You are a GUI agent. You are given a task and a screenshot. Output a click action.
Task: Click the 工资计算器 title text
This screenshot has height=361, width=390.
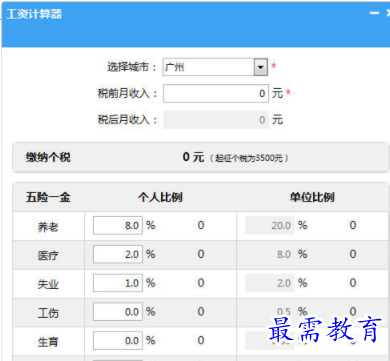34,14
